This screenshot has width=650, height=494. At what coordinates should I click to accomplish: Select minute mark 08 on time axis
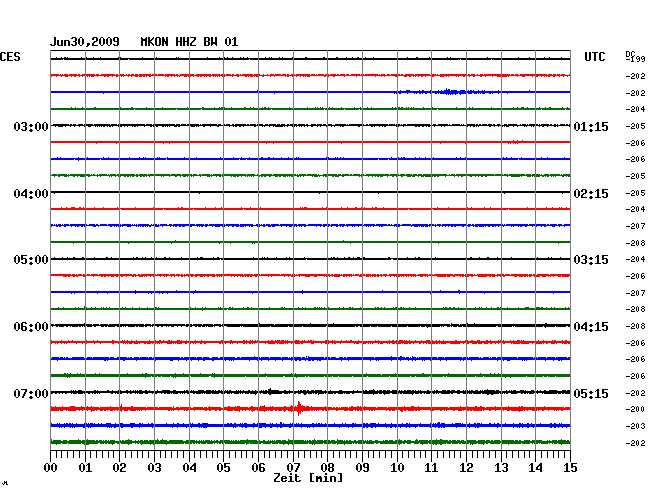tap(327, 468)
